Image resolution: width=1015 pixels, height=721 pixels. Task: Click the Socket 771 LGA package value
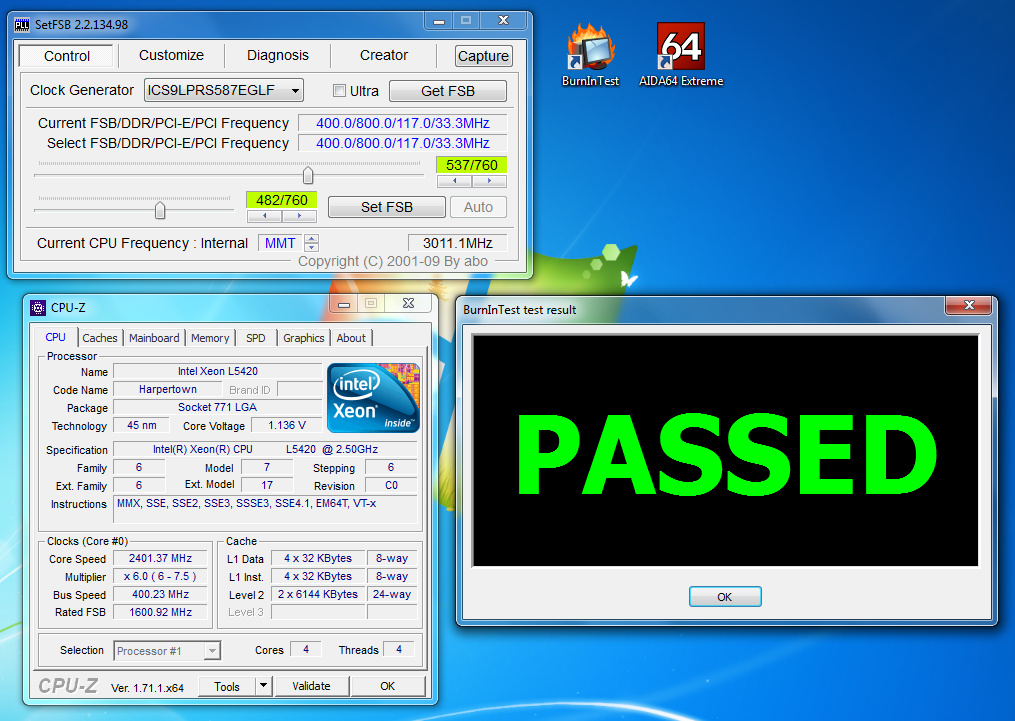(218, 407)
